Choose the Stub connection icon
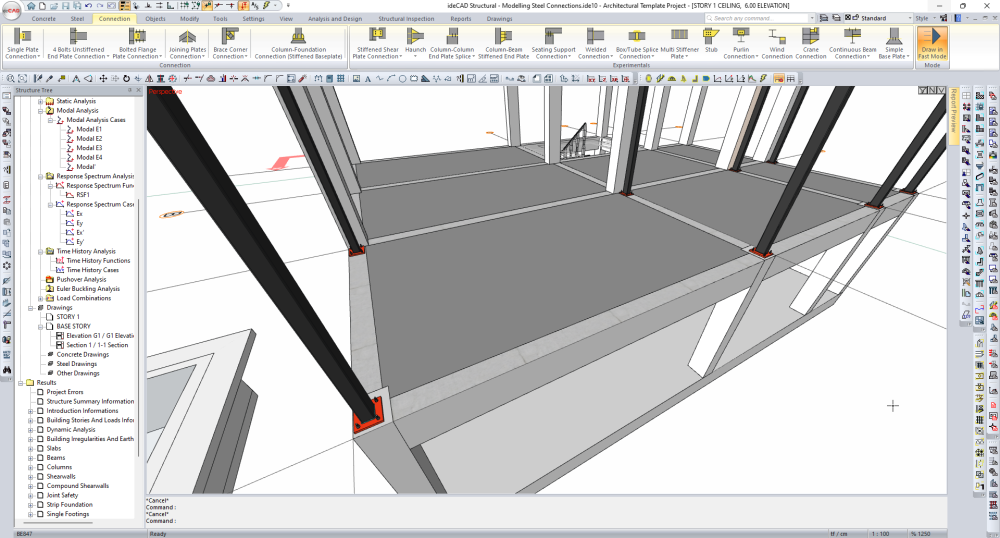The image size is (1000, 538). click(711, 37)
